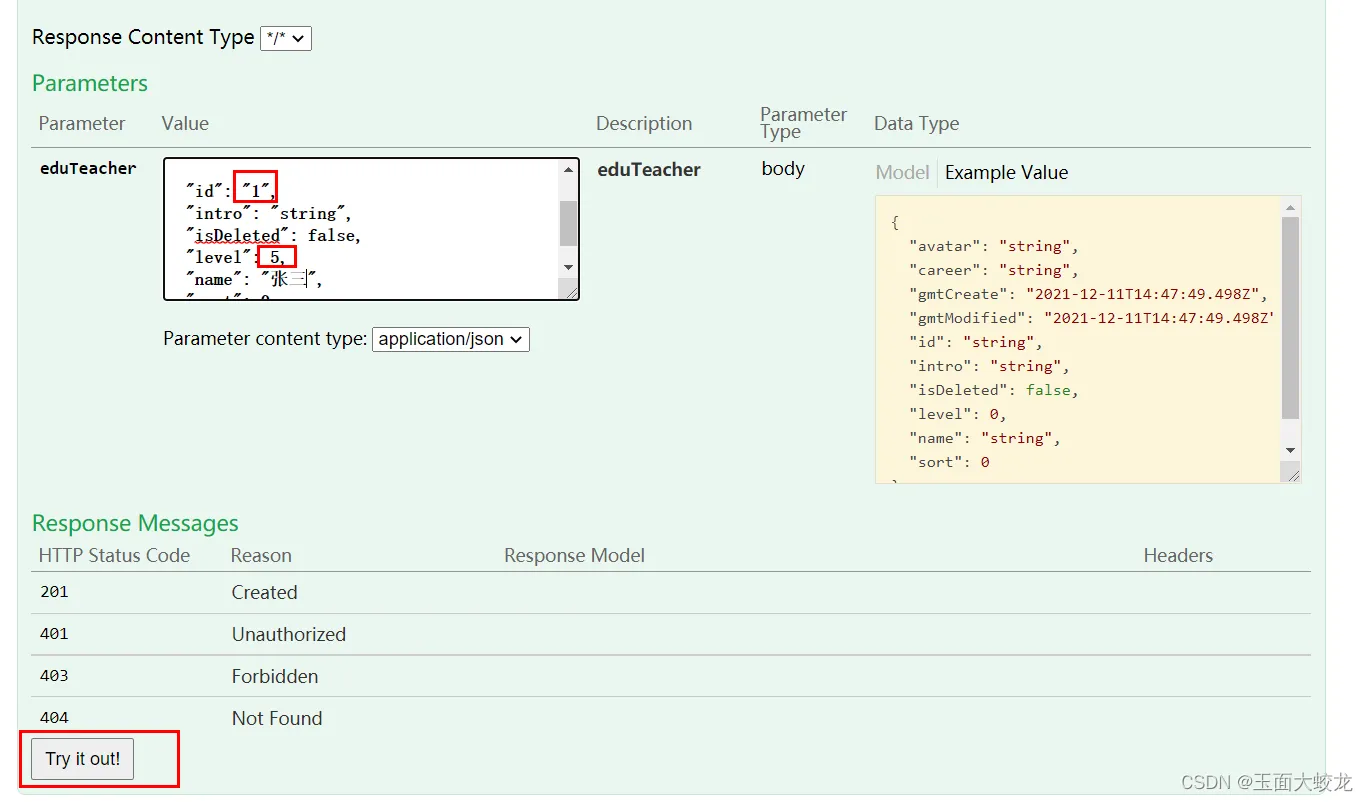This screenshot has width=1368, height=802.
Task: Click the Headers column header
Action: click(1178, 556)
